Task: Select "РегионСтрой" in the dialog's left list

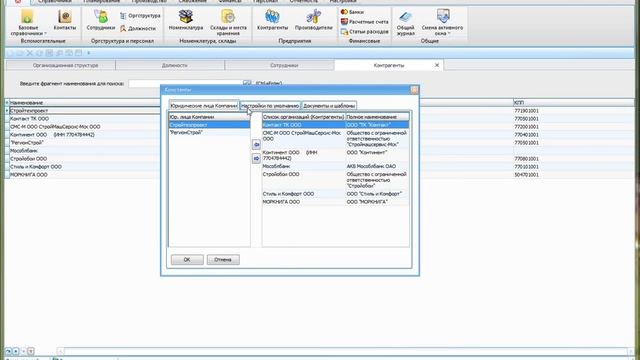Action: [x=209, y=133]
